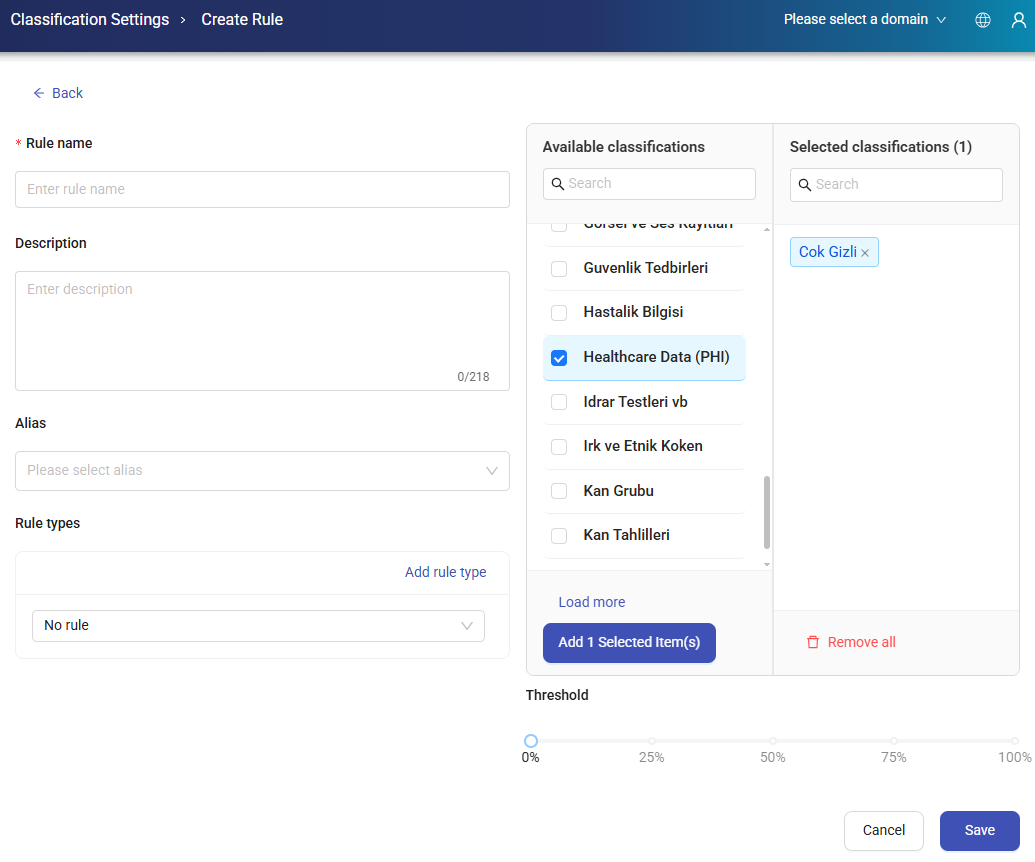The width and height of the screenshot is (1035, 862).
Task: Click the Load more link
Action: [592, 602]
